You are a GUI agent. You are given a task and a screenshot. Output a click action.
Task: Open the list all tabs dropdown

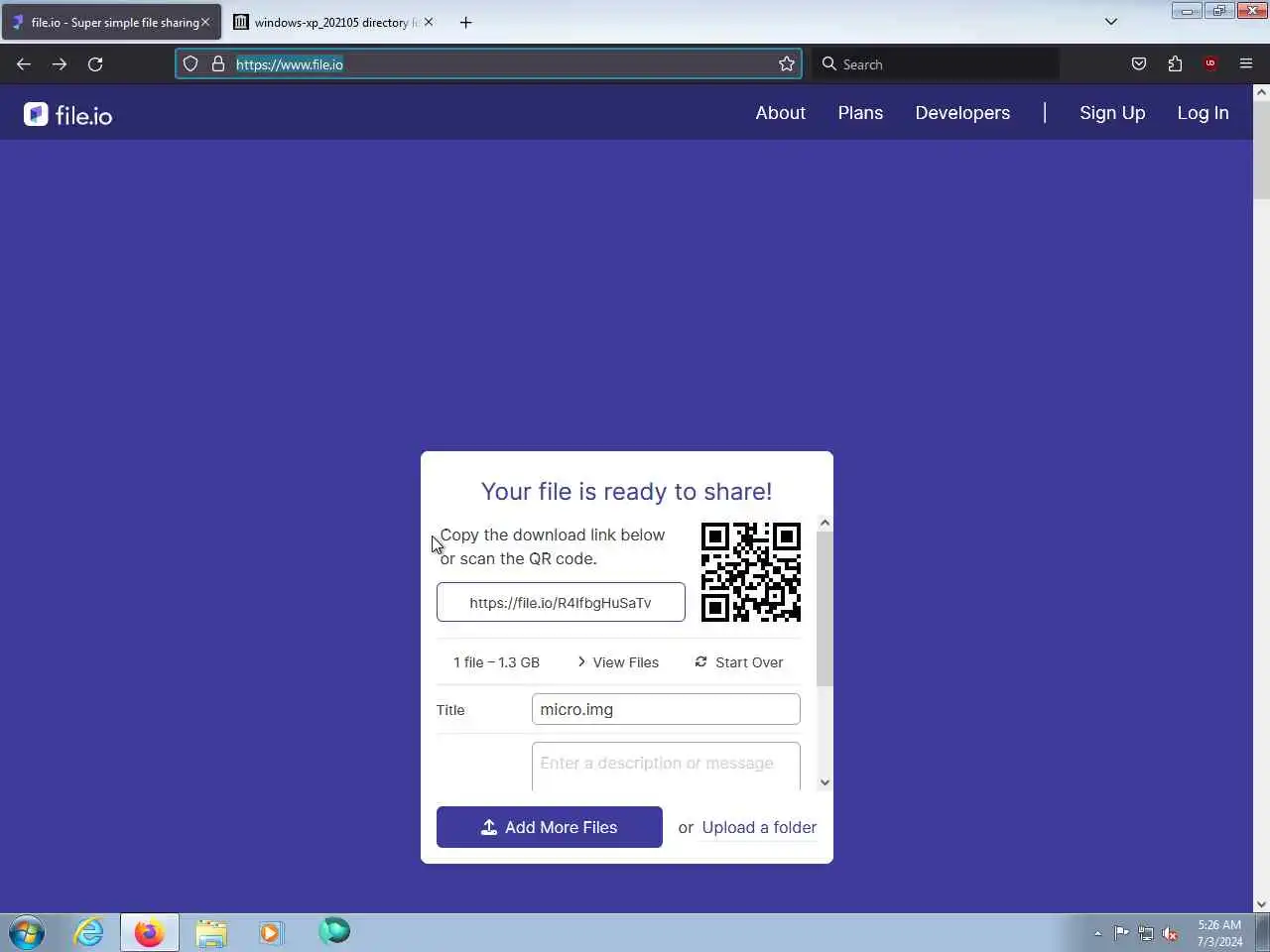[1111, 22]
